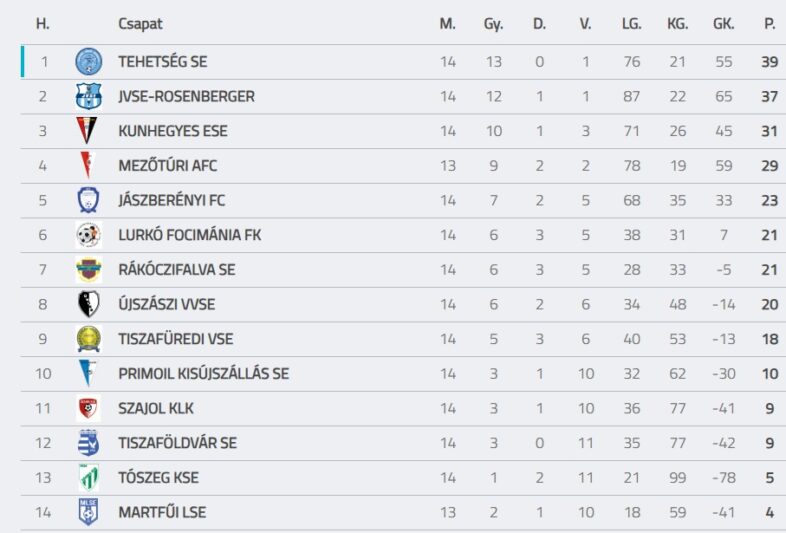Open the TEHETSÉG SE team link
786x533 pixels.
click(x=163, y=62)
